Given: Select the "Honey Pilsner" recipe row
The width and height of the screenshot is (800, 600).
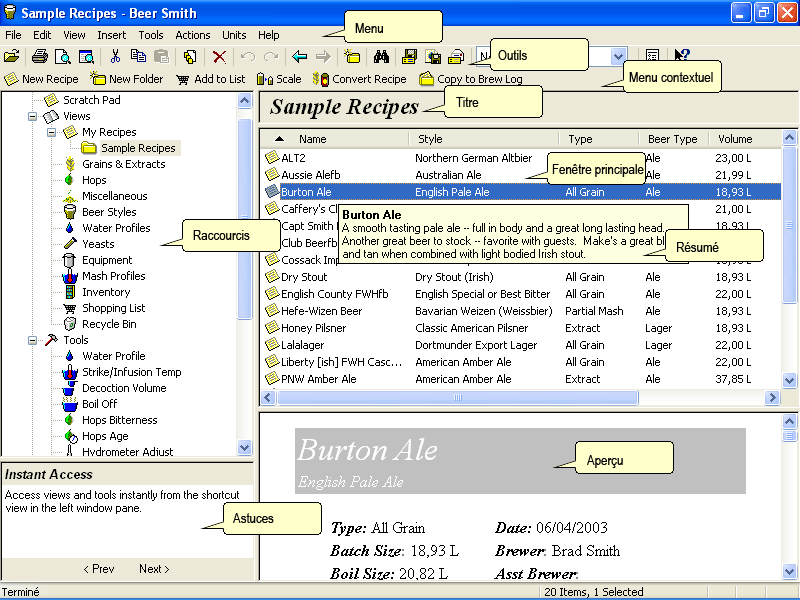Looking at the screenshot, I should pos(520,328).
